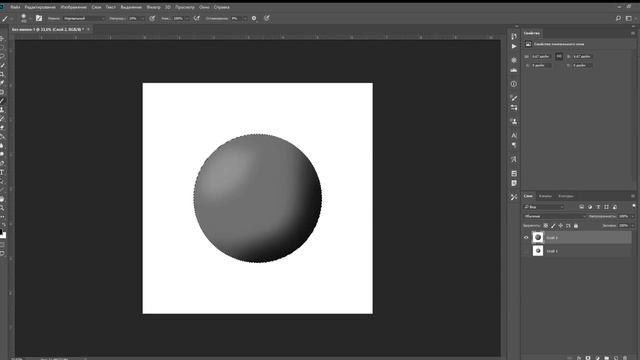Toggle lock transparent pixels
640x360 pixels.
point(546,226)
